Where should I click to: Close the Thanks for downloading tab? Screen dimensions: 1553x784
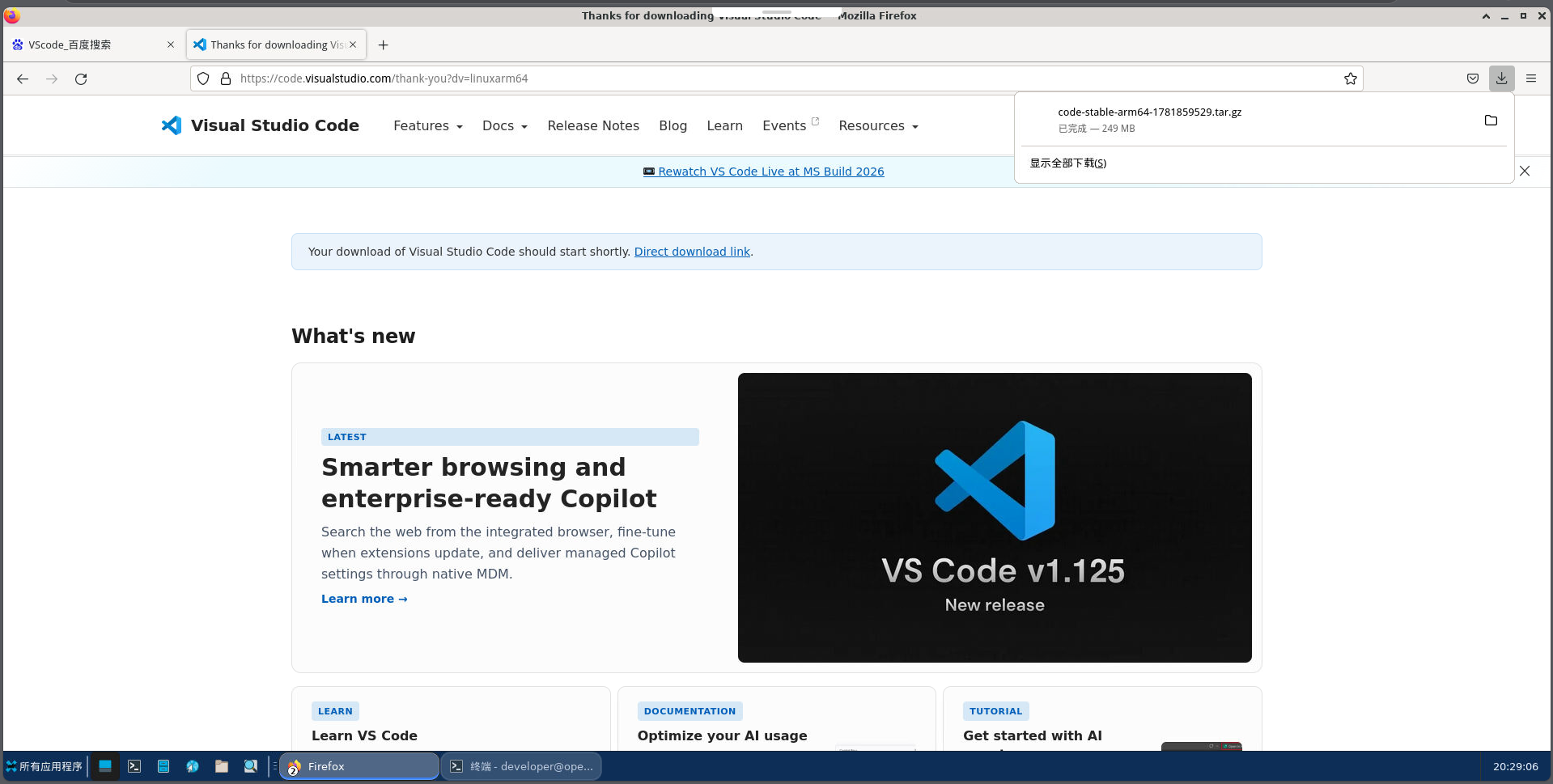tap(353, 44)
